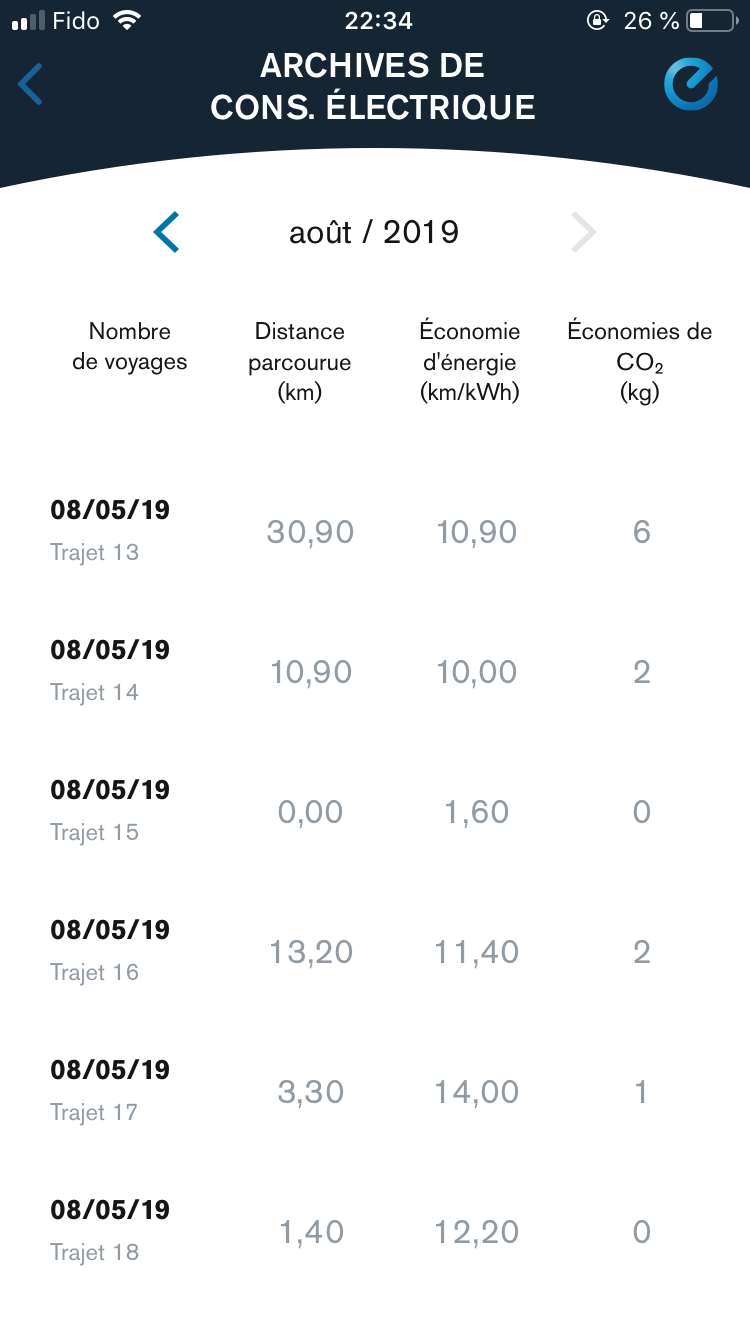Open the Trajet 15 row
Viewport: 750px width, 1334px height.
110,810
